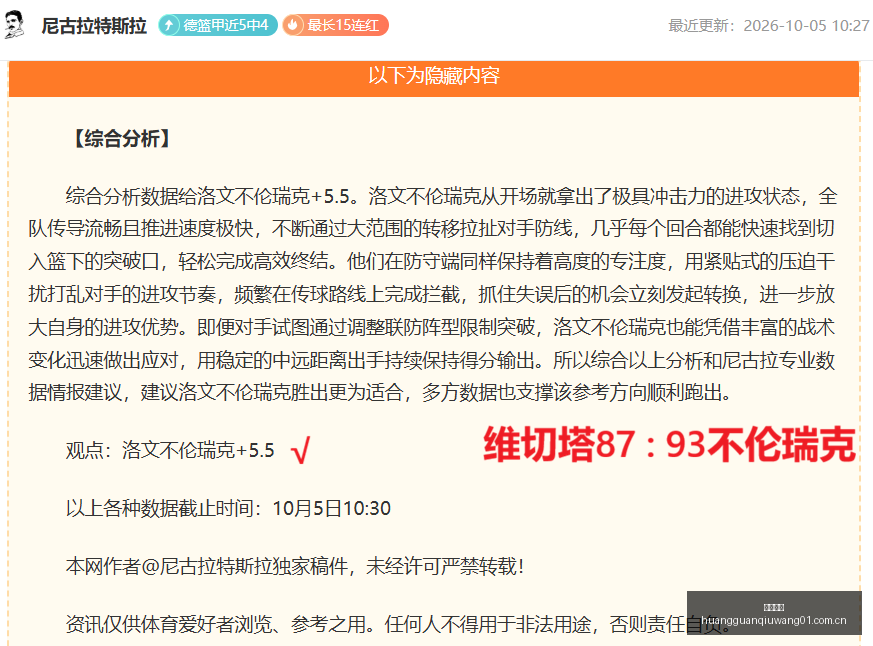The height and width of the screenshot is (646, 873).
Task: Click the red 维切塔87：93不伦瑞克 score text
Action: point(669,444)
